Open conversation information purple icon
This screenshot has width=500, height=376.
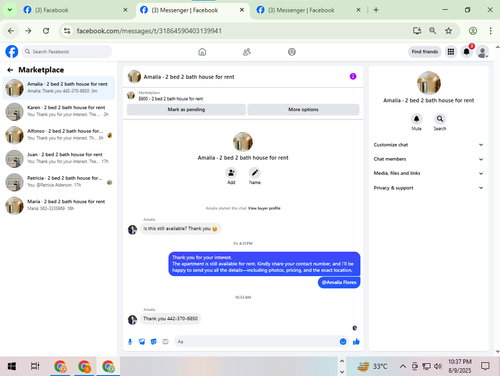(x=353, y=76)
